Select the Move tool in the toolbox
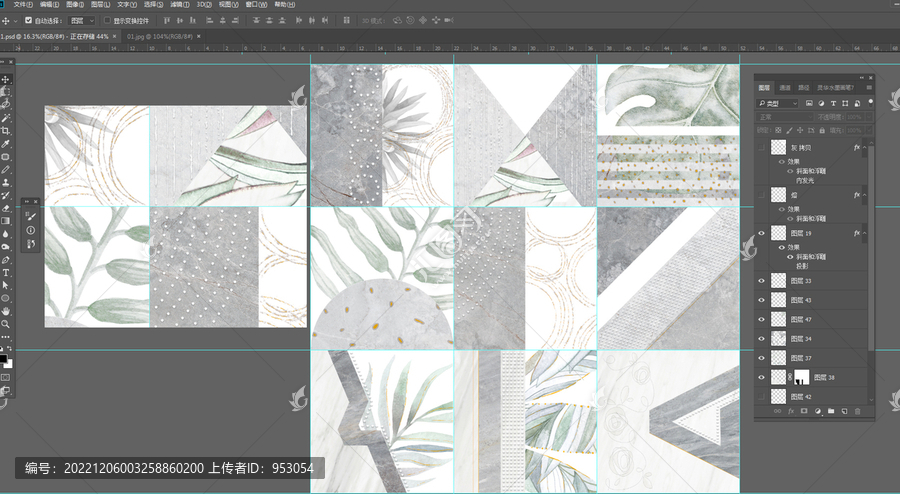 coord(6,79)
